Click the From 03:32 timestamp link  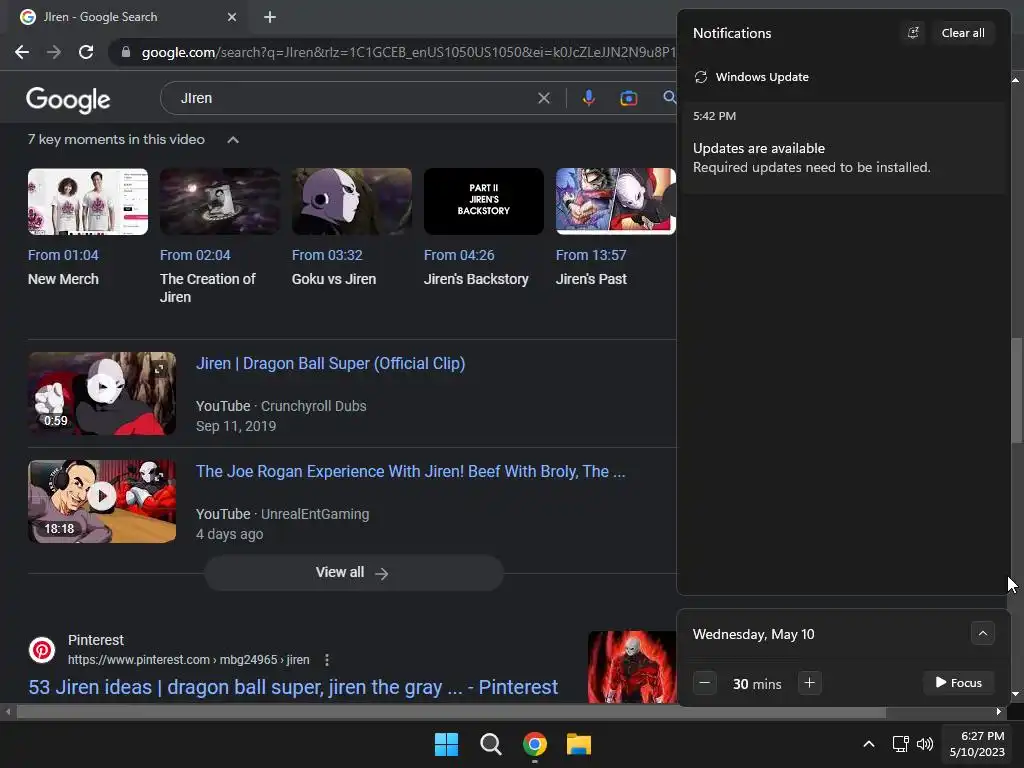point(327,255)
